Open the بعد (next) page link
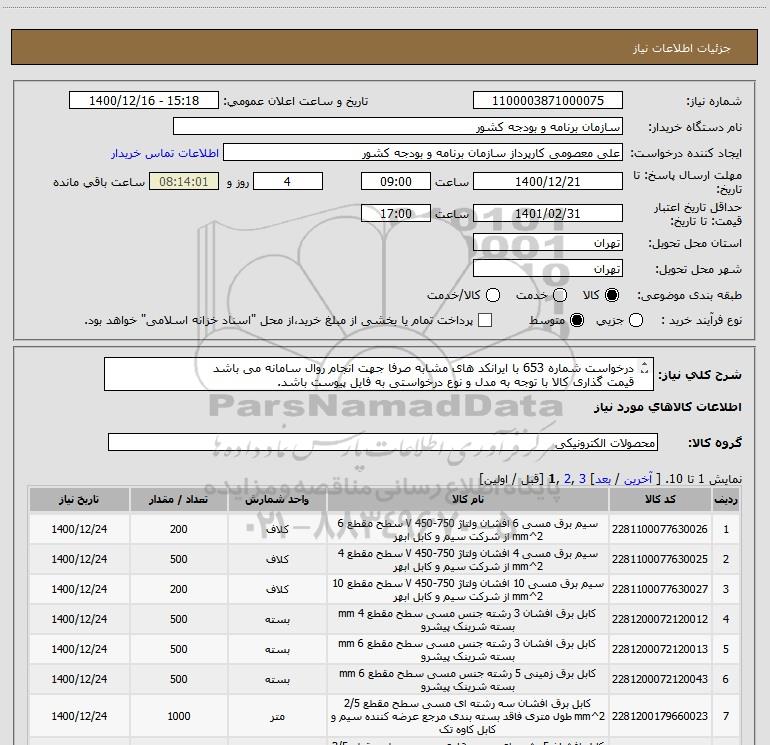 coord(603,479)
